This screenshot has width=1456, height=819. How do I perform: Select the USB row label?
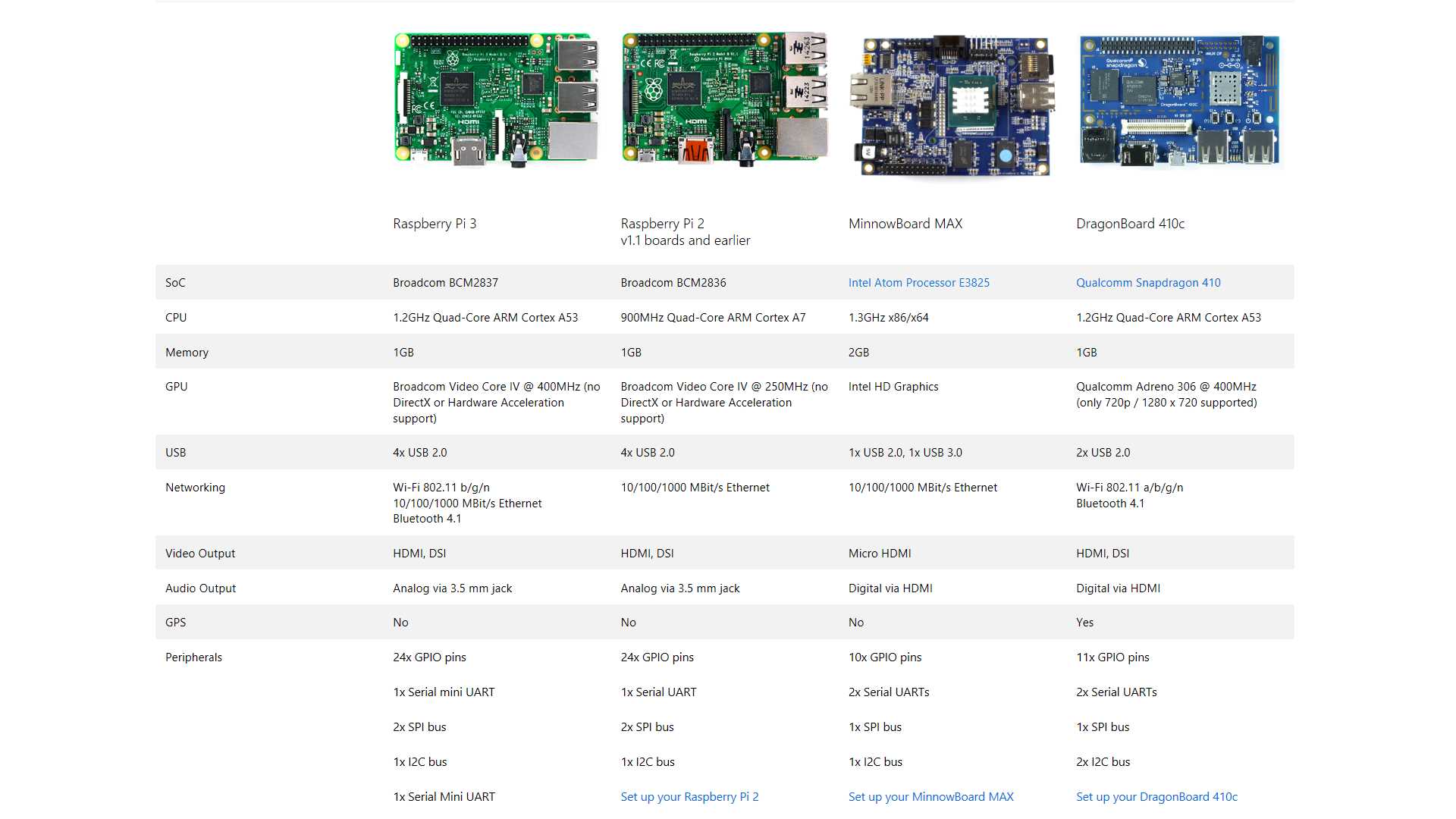coord(175,453)
